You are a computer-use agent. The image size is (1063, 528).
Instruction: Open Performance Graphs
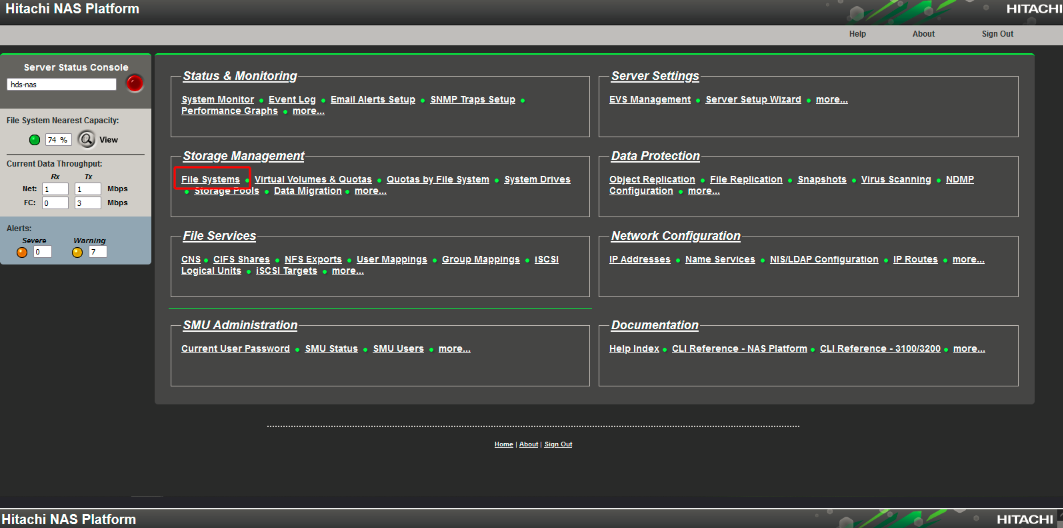click(x=229, y=111)
